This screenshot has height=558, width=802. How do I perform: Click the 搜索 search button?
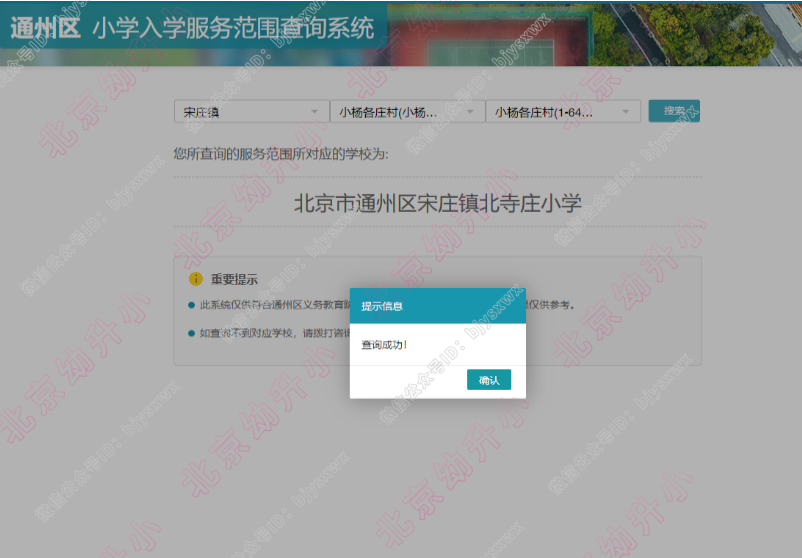[x=674, y=111]
